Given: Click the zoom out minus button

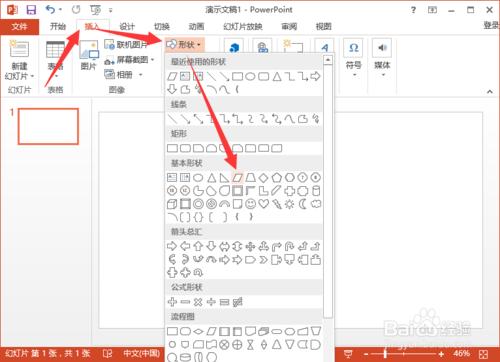Looking at the screenshot, I should 366,354.
